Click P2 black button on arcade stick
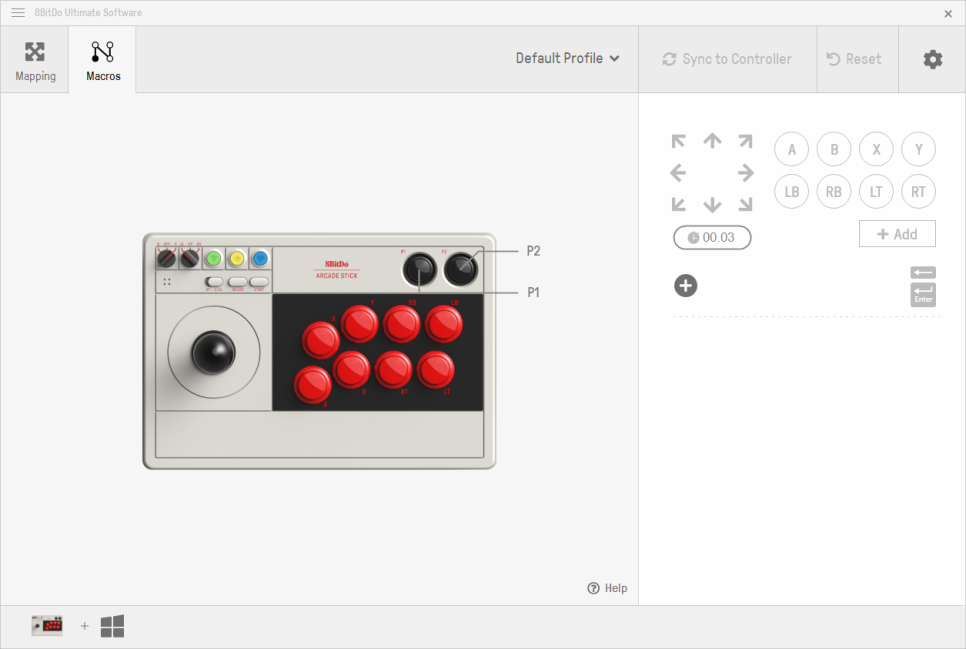966x649 pixels. tap(461, 269)
